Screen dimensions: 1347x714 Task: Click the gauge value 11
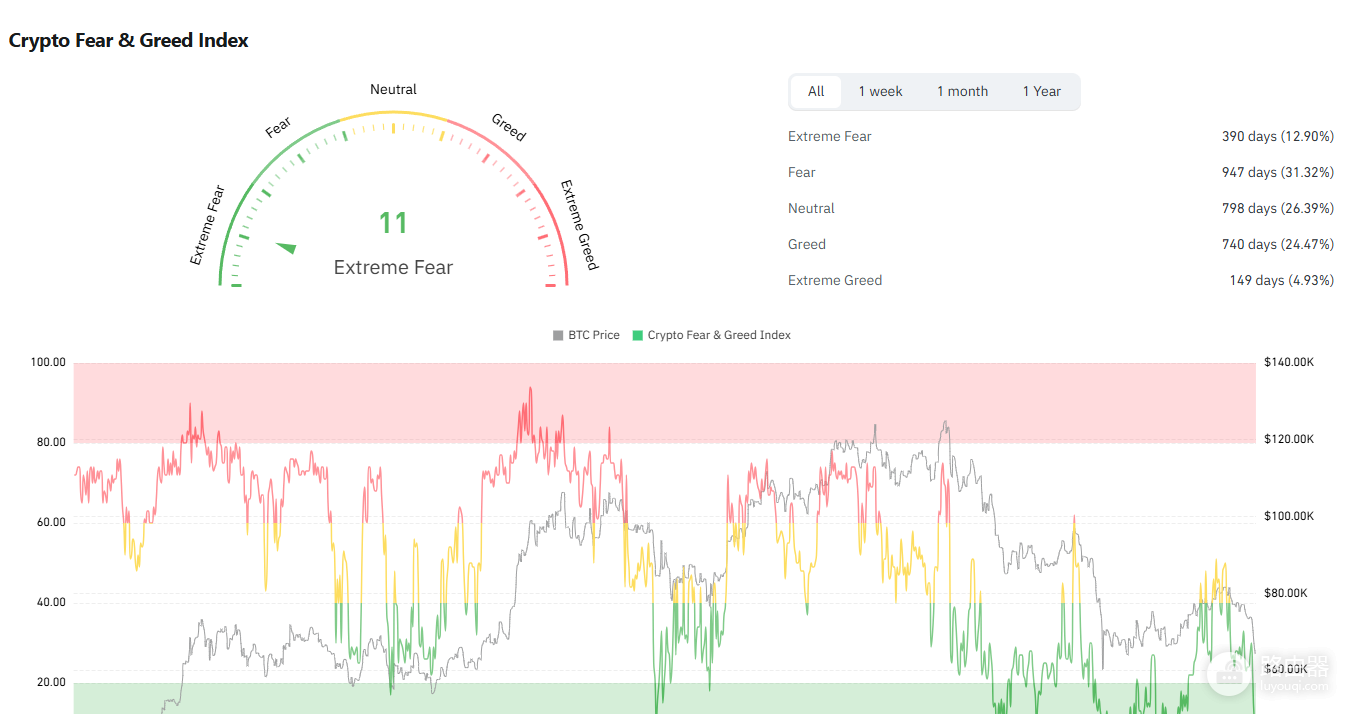(393, 222)
